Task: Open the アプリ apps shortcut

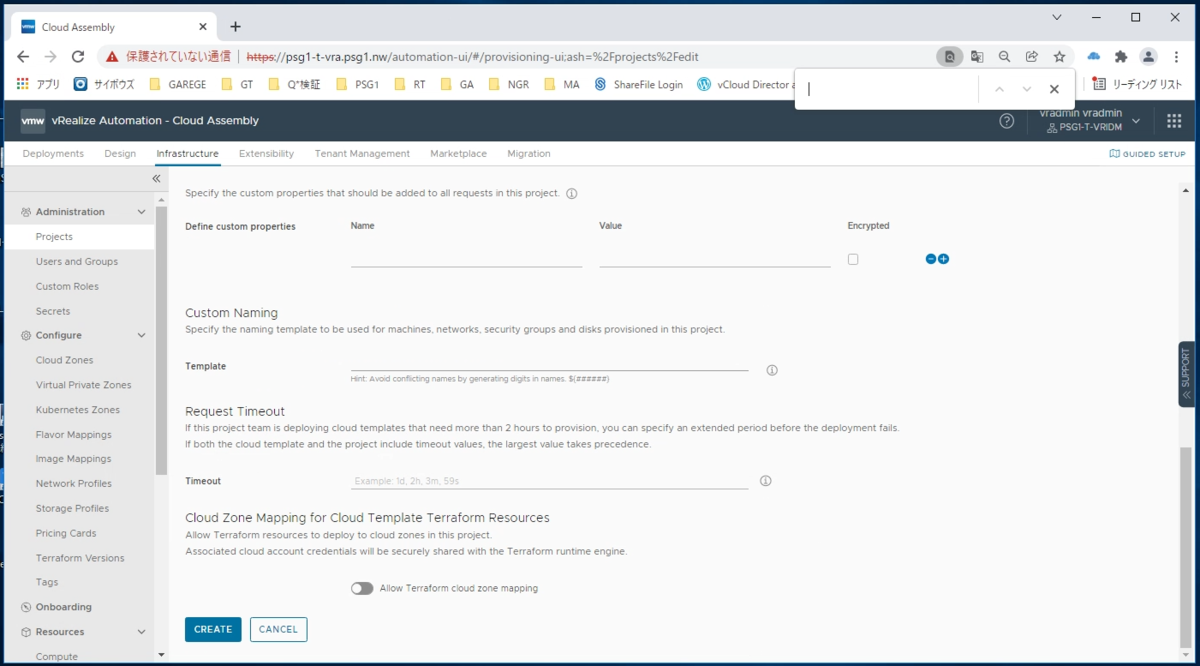Action: click(39, 85)
